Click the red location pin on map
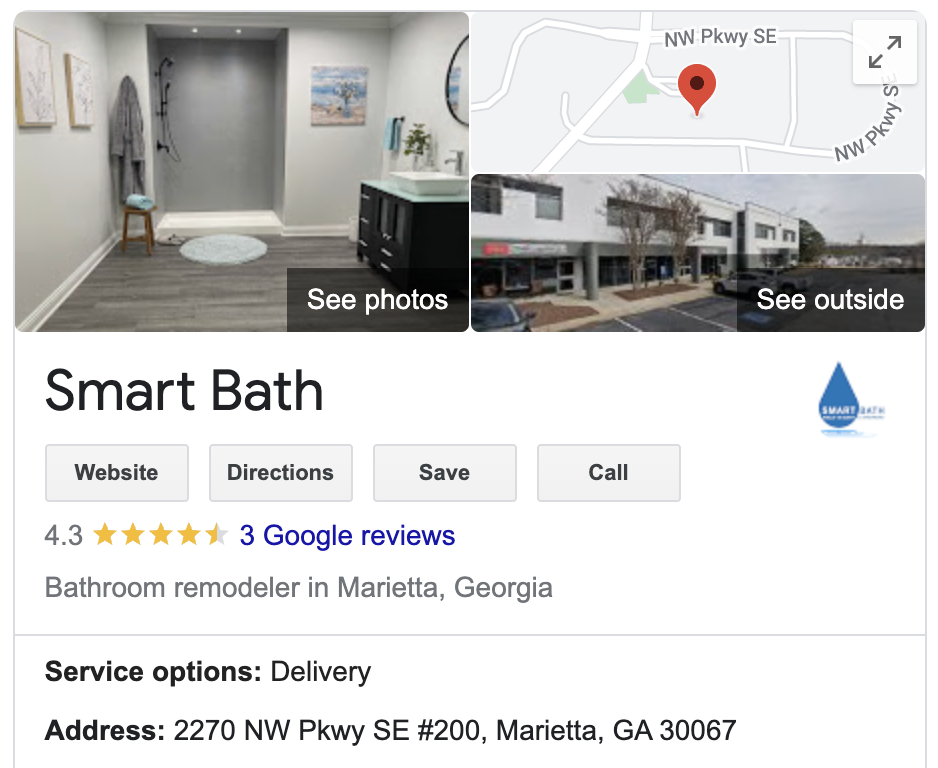Image resolution: width=938 pixels, height=768 pixels. 696,90
